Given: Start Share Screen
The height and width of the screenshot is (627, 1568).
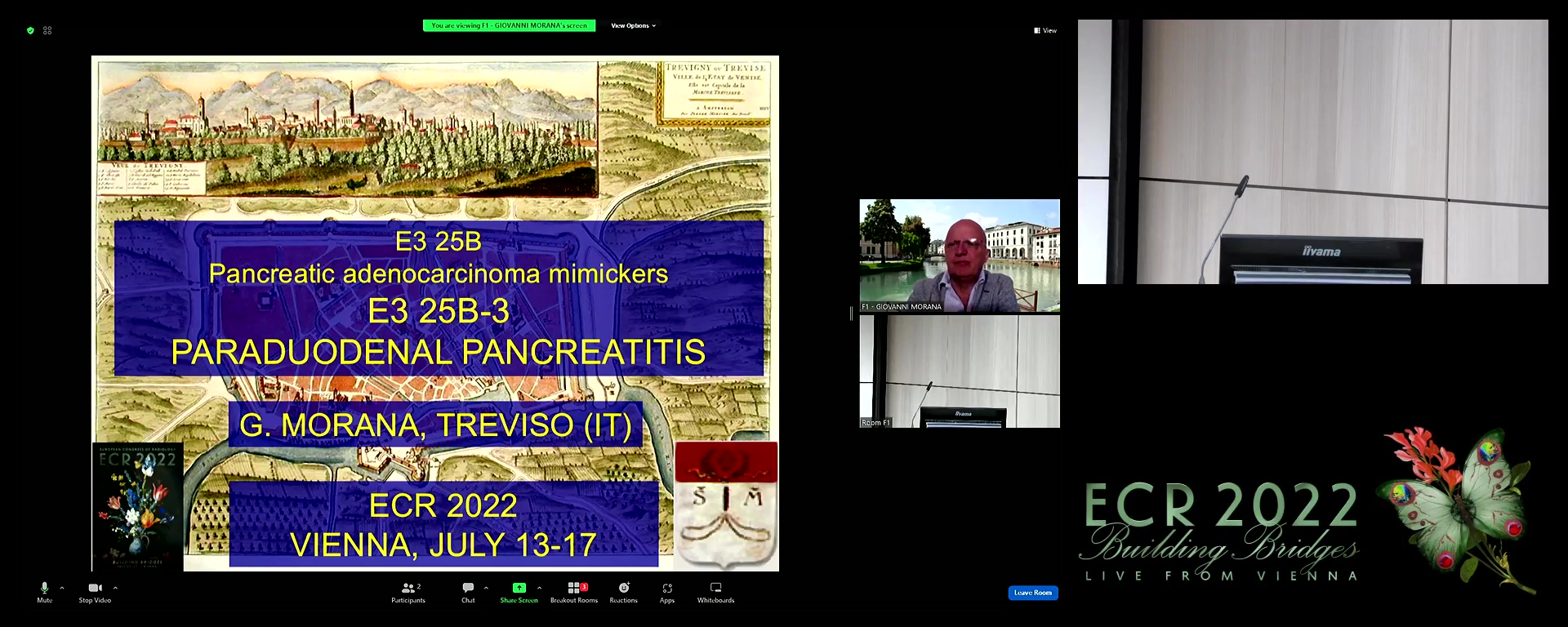Looking at the screenshot, I should pyautogui.click(x=519, y=593).
